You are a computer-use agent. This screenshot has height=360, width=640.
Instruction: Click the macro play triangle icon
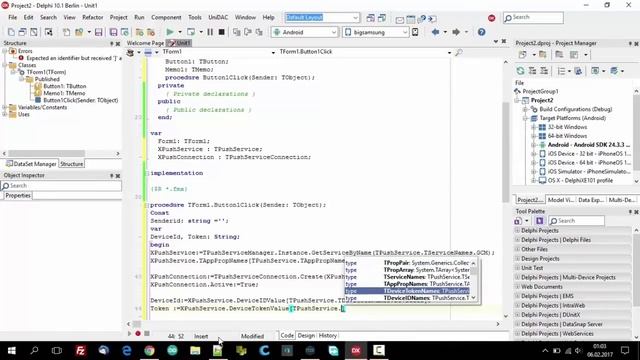tap(130, 333)
